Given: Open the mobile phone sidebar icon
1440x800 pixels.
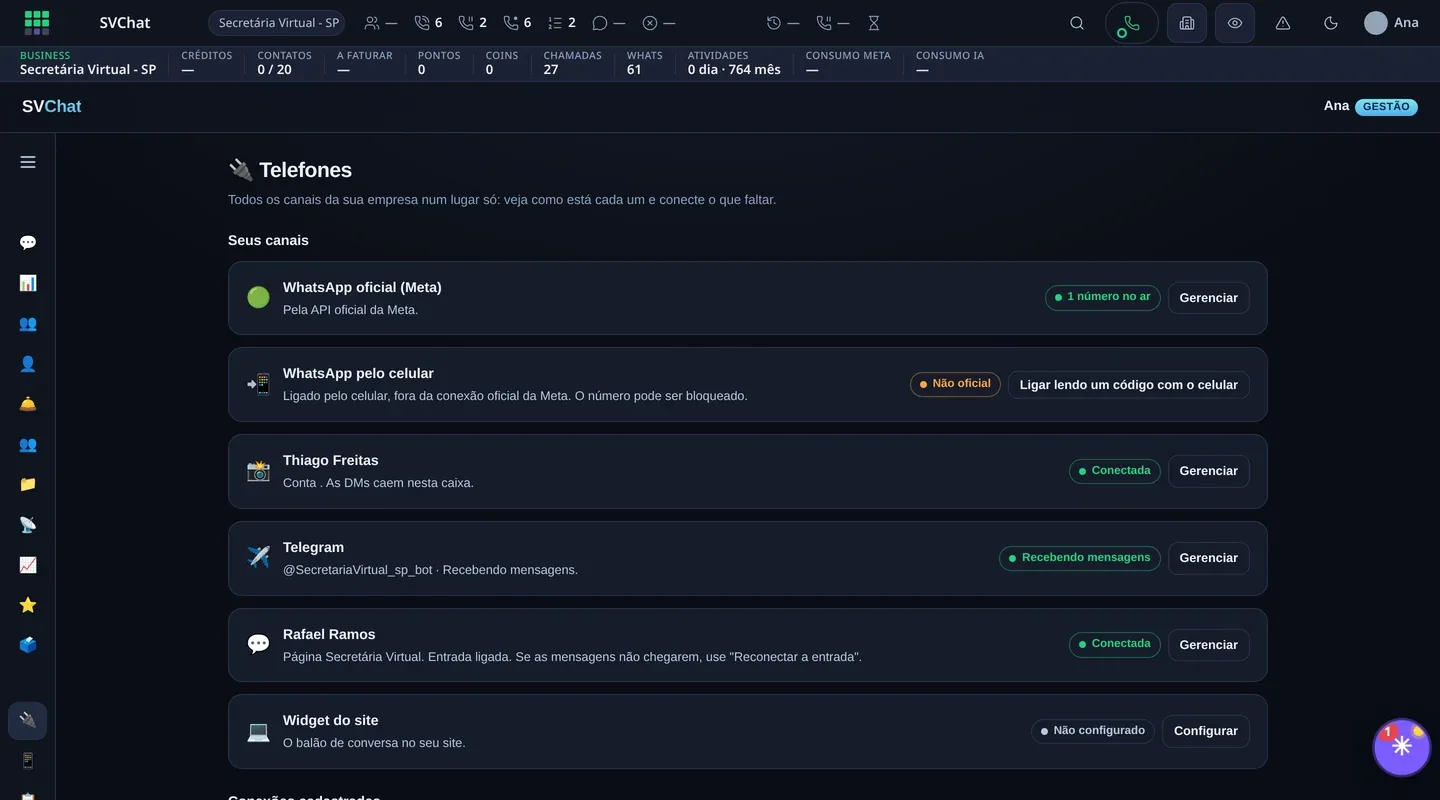Looking at the screenshot, I should coord(28,761).
